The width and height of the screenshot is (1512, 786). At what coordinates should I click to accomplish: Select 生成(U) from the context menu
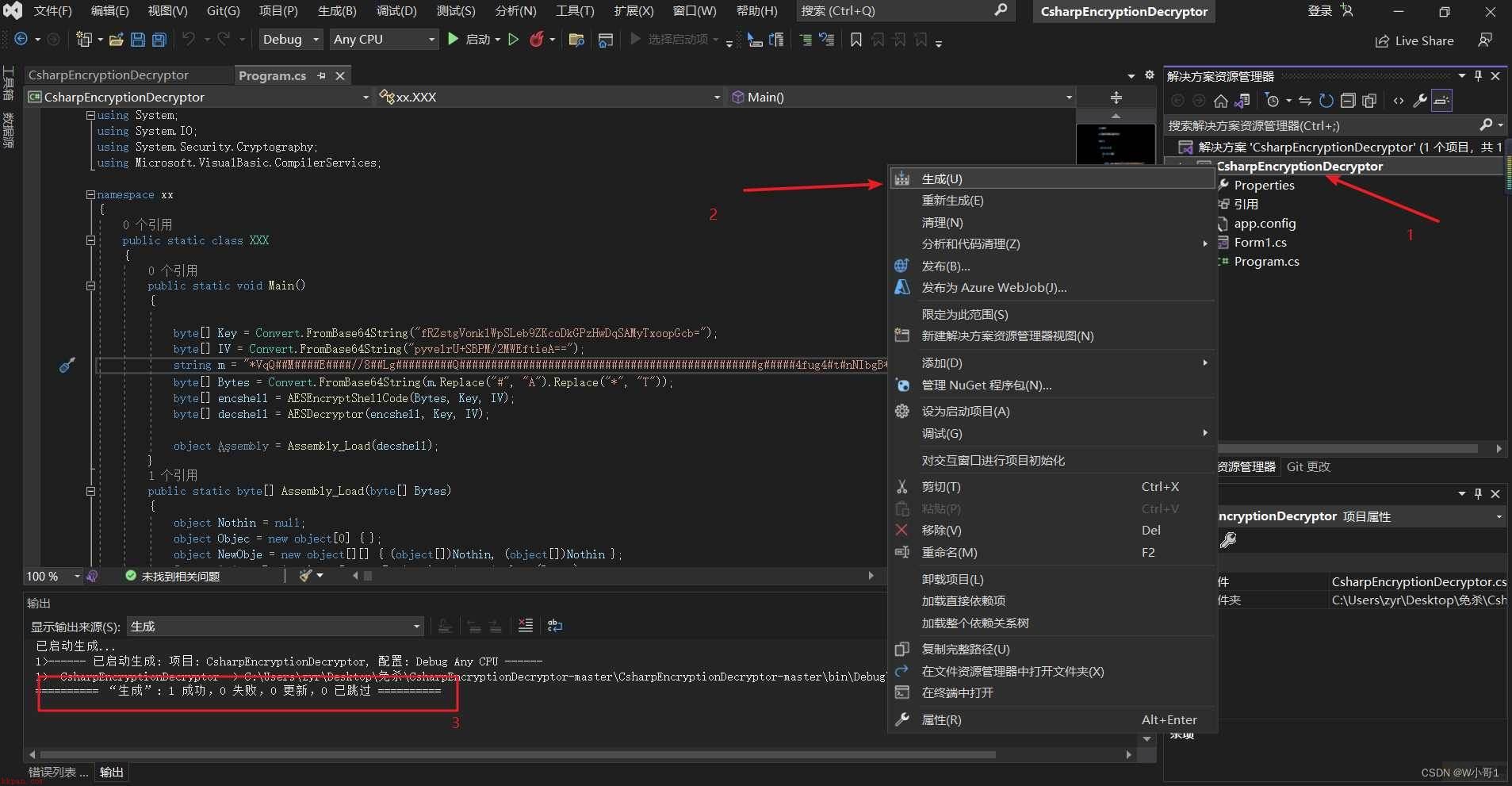[1051, 178]
